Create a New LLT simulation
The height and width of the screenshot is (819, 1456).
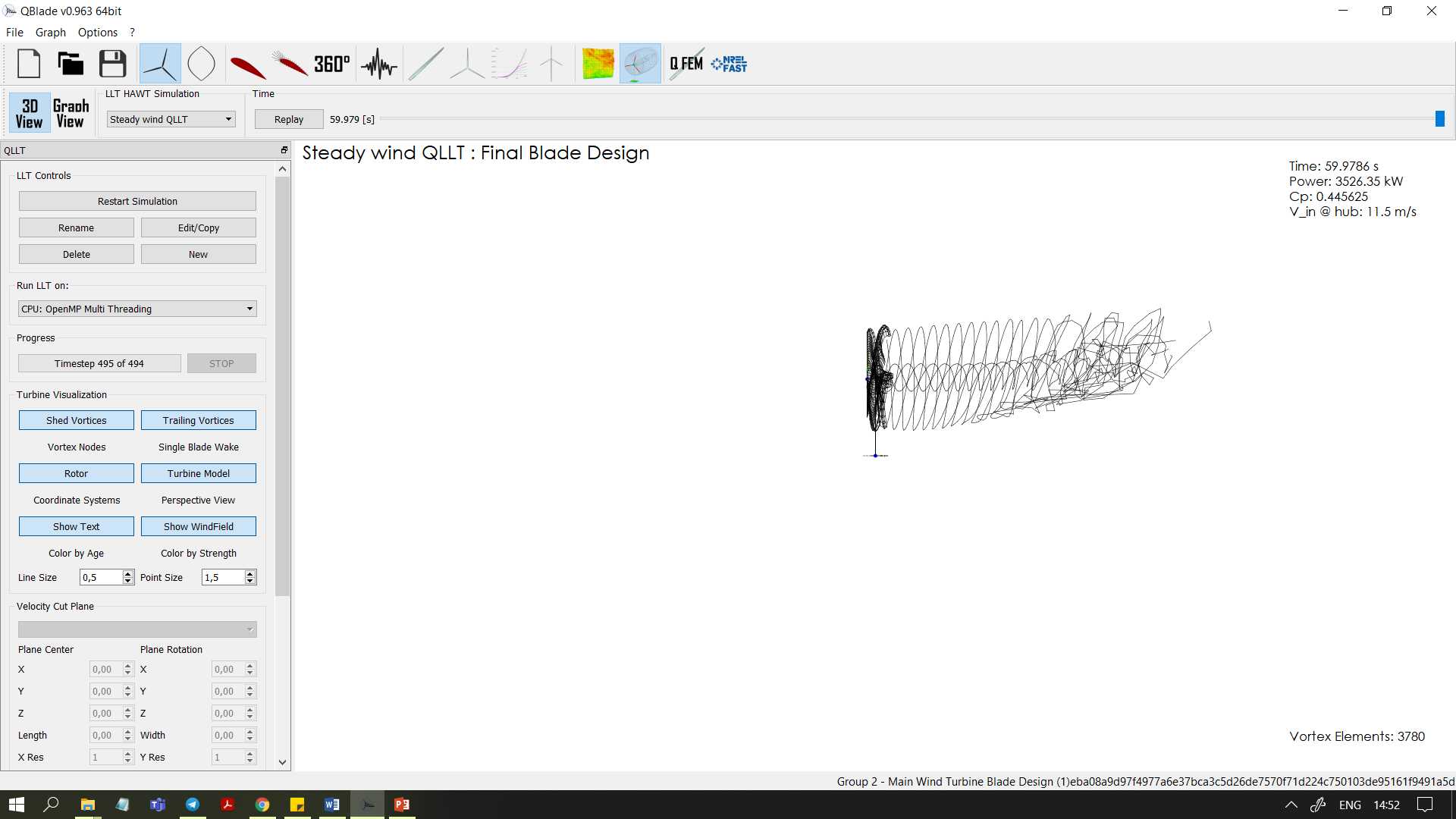tap(199, 254)
